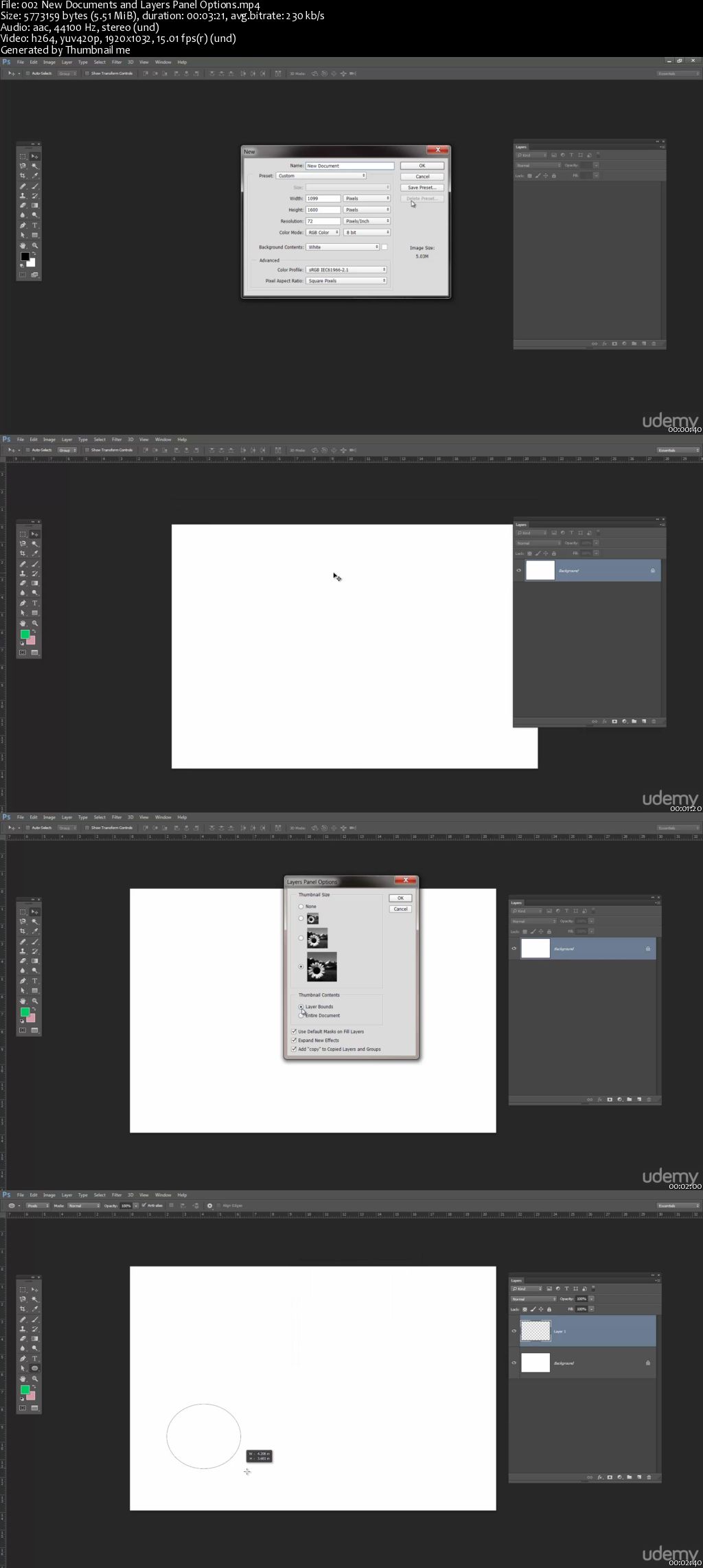The width and height of the screenshot is (703, 1568).
Task: Click the Ps logo in 00:00:40 frame
Action: click(7, 62)
